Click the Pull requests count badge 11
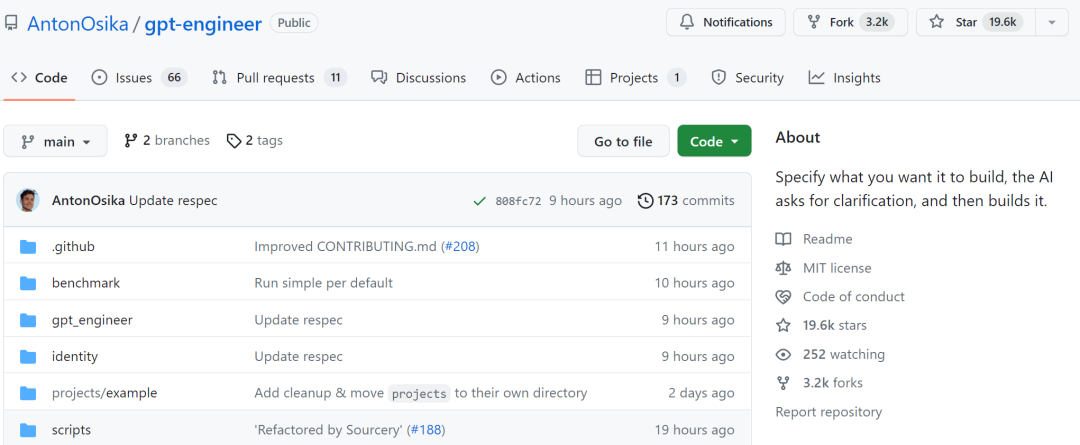This screenshot has width=1080, height=445. pos(335,78)
